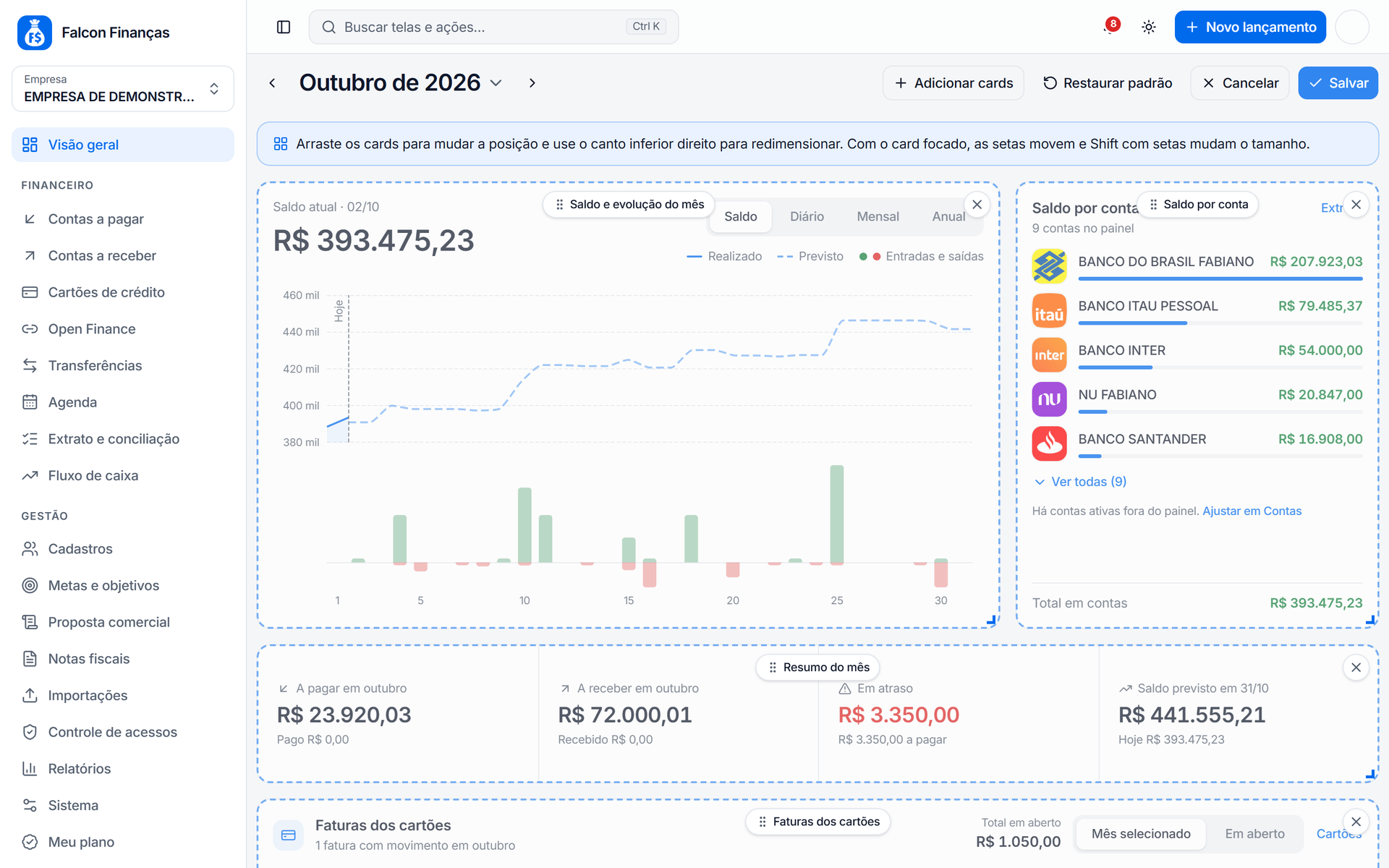Click resize corner of Resumo do mês card
This screenshot has width=1389, height=868.
pos(1370,775)
